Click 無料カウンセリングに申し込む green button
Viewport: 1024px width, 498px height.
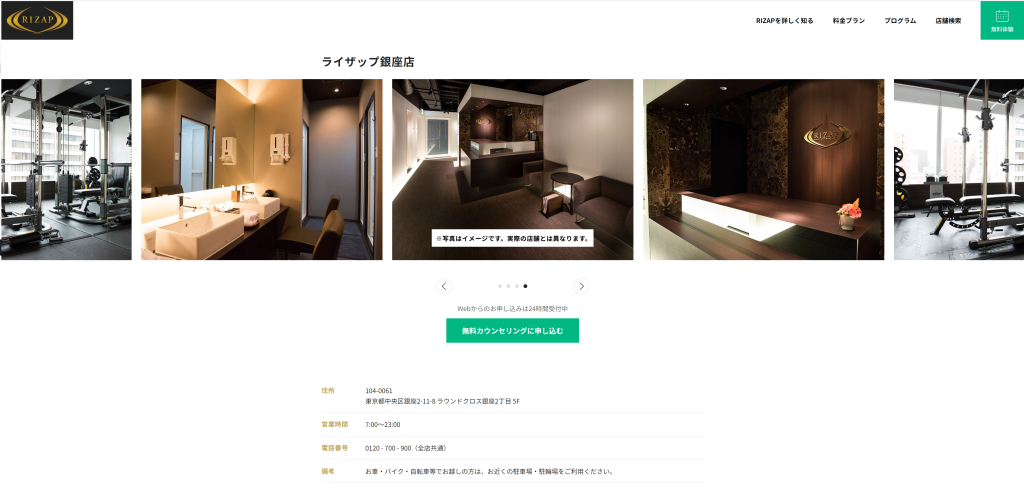pyautogui.click(x=512, y=330)
